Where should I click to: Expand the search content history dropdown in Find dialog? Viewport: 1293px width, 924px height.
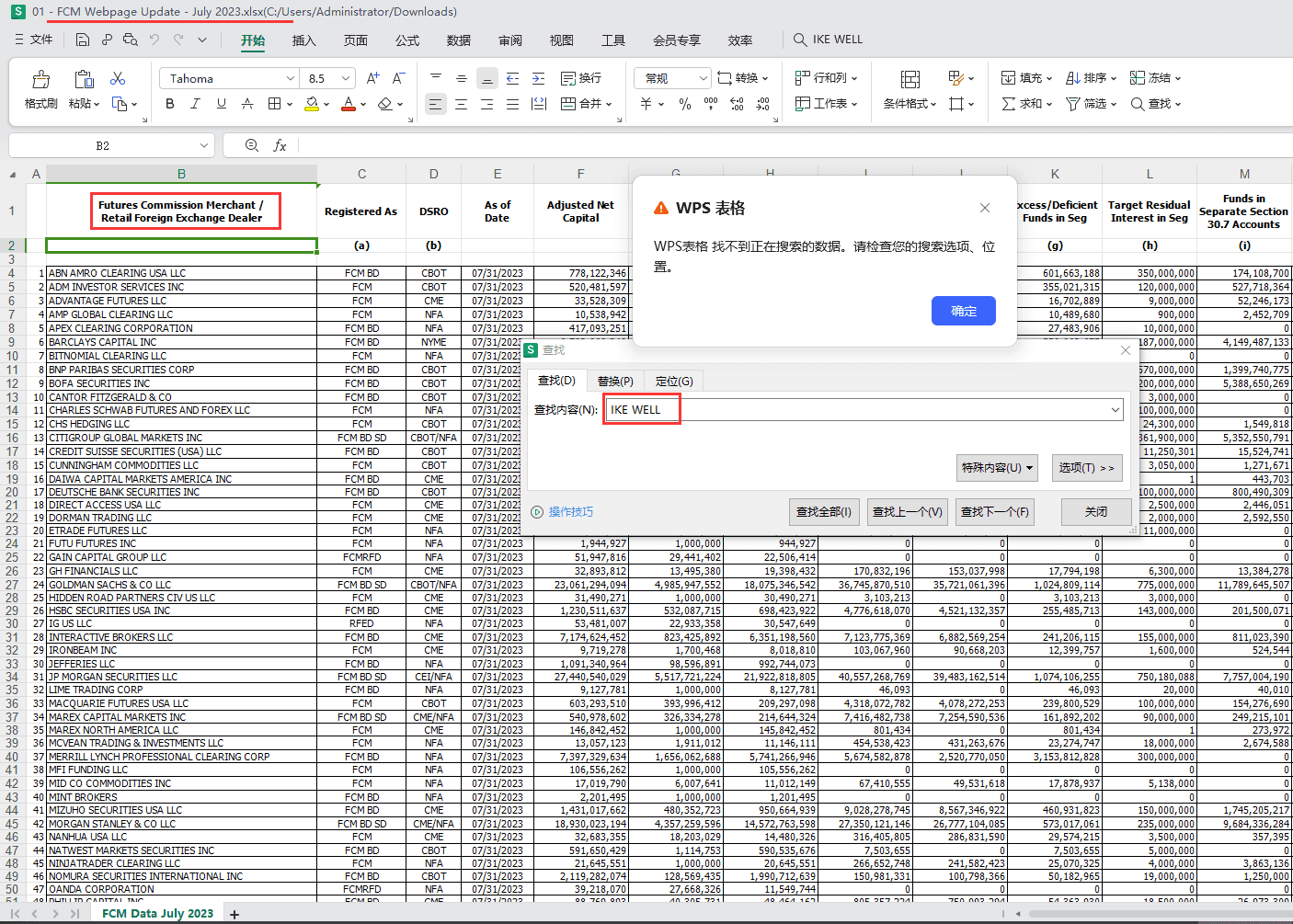point(1116,410)
